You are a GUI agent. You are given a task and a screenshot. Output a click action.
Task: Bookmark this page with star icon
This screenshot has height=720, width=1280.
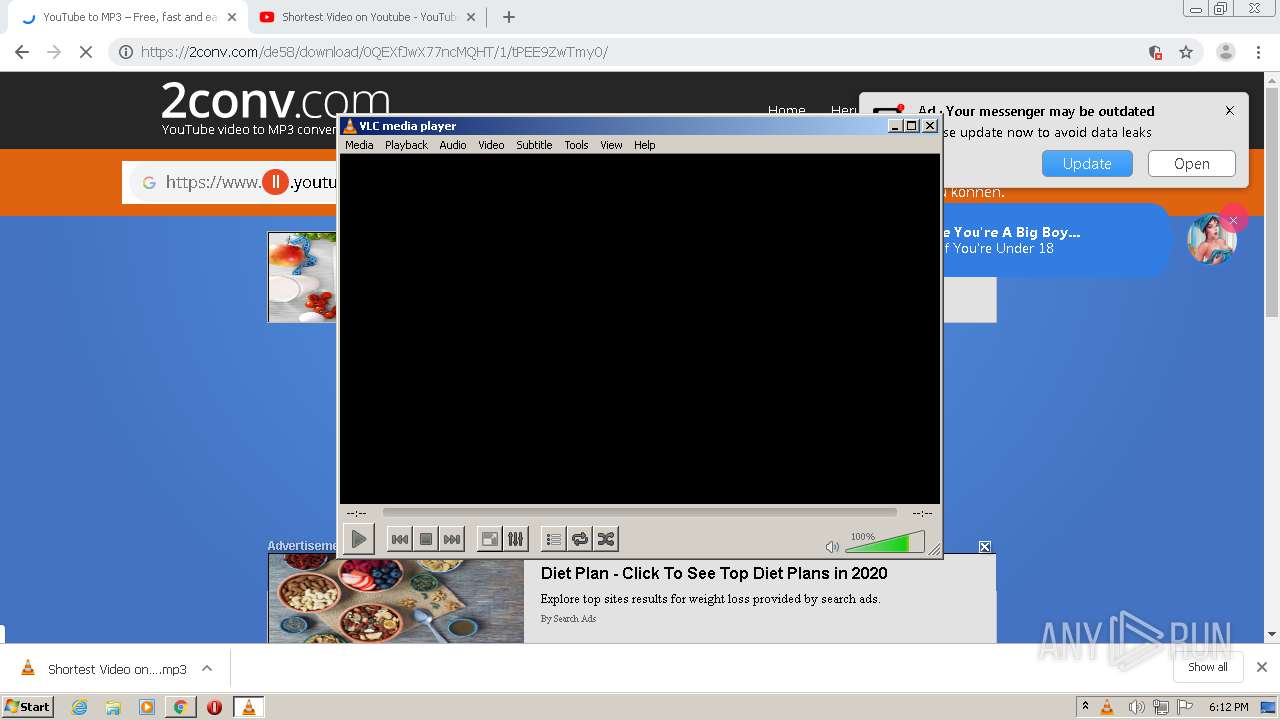point(1186,52)
